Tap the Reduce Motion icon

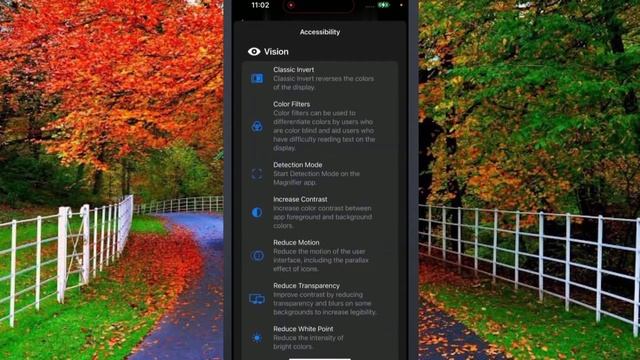point(257,256)
